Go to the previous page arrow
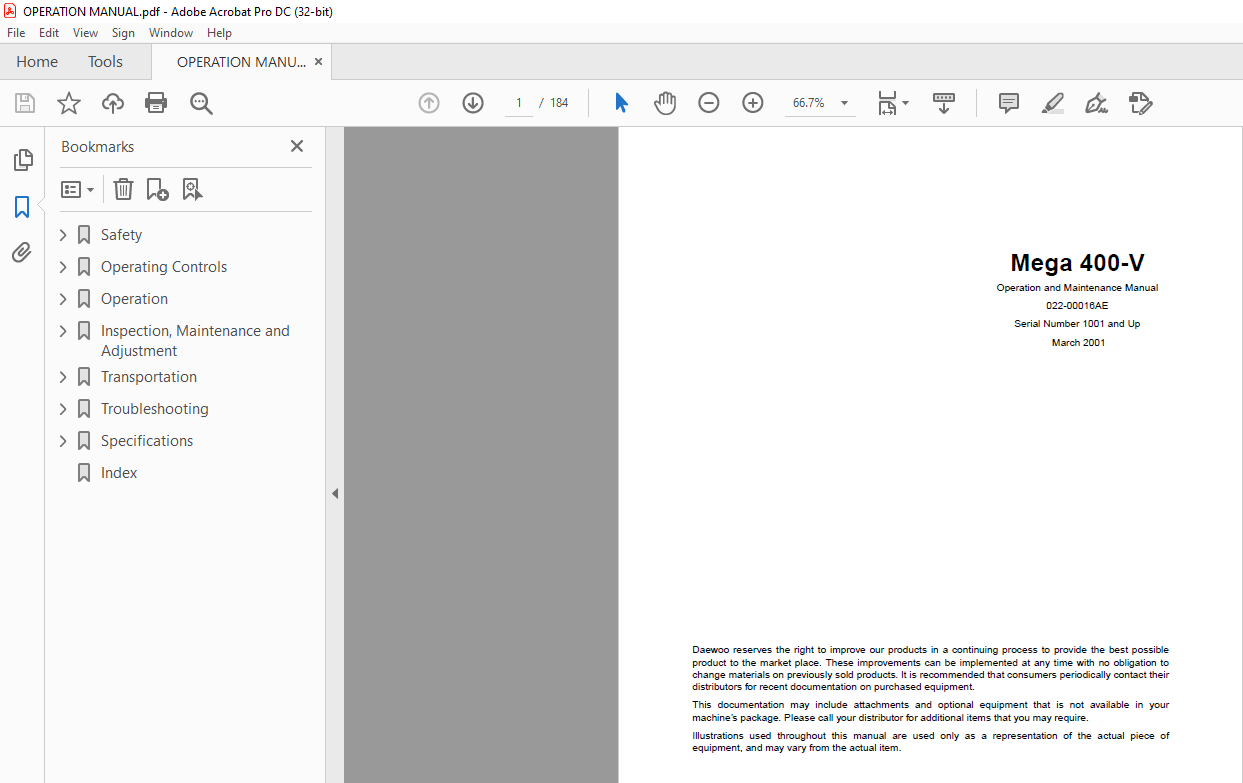Image resolution: width=1243 pixels, height=783 pixels. [429, 103]
